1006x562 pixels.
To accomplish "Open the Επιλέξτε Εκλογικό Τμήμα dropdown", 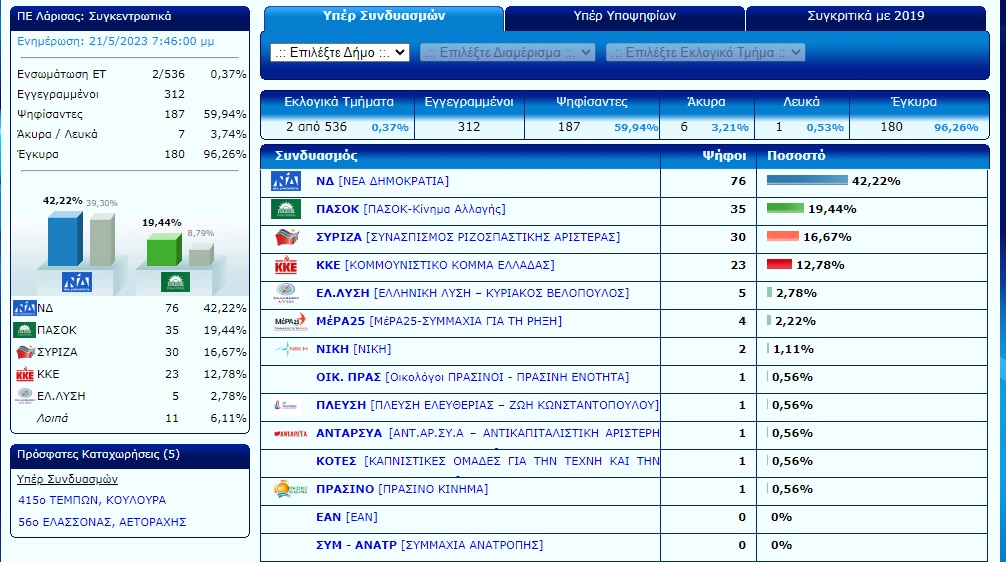I will tap(705, 52).
